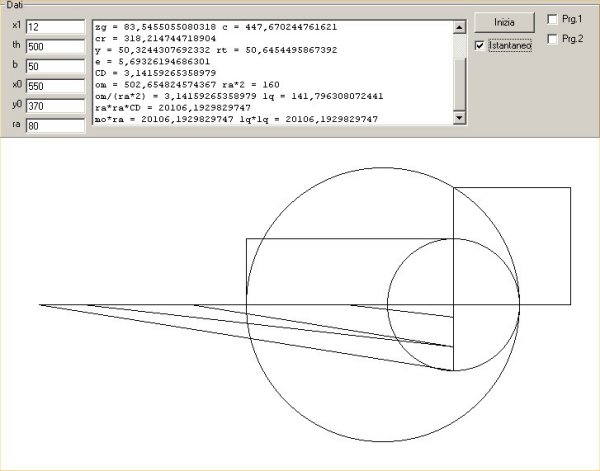Click the line starting 'mo*ra = 20106,1929829747'
This screenshot has width=600, height=471.
click(x=236, y=119)
